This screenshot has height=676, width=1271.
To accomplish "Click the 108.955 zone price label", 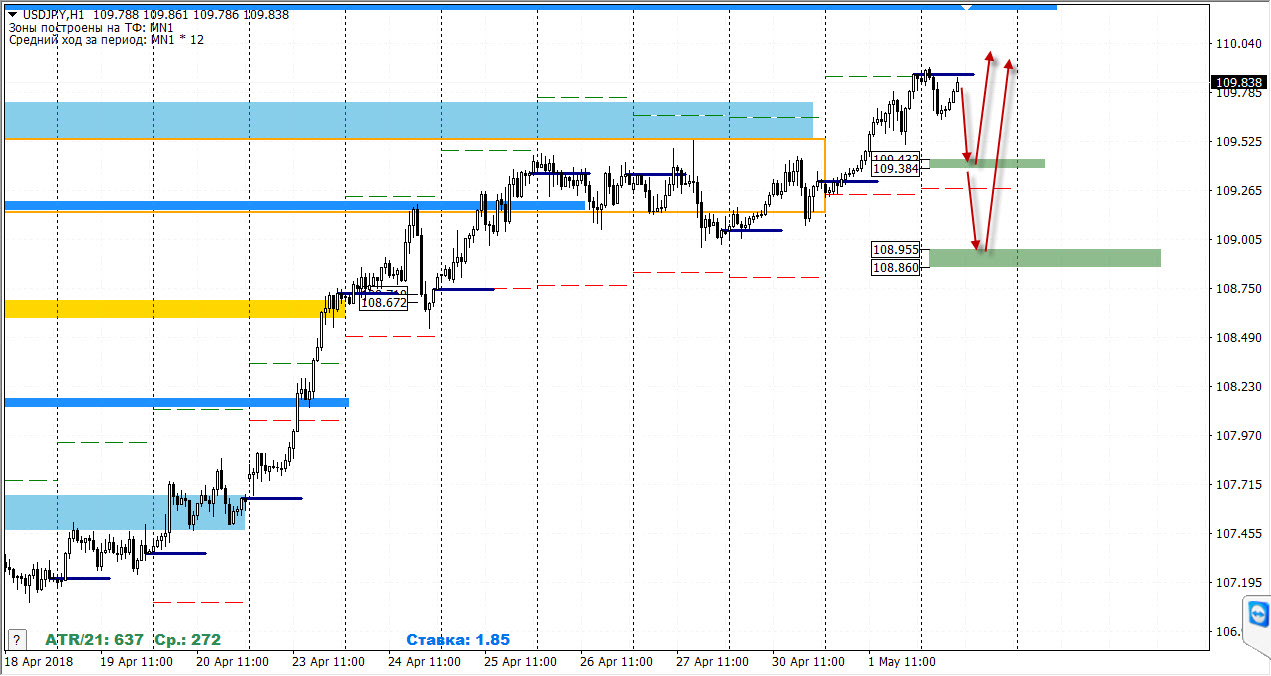I will [895, 250].
